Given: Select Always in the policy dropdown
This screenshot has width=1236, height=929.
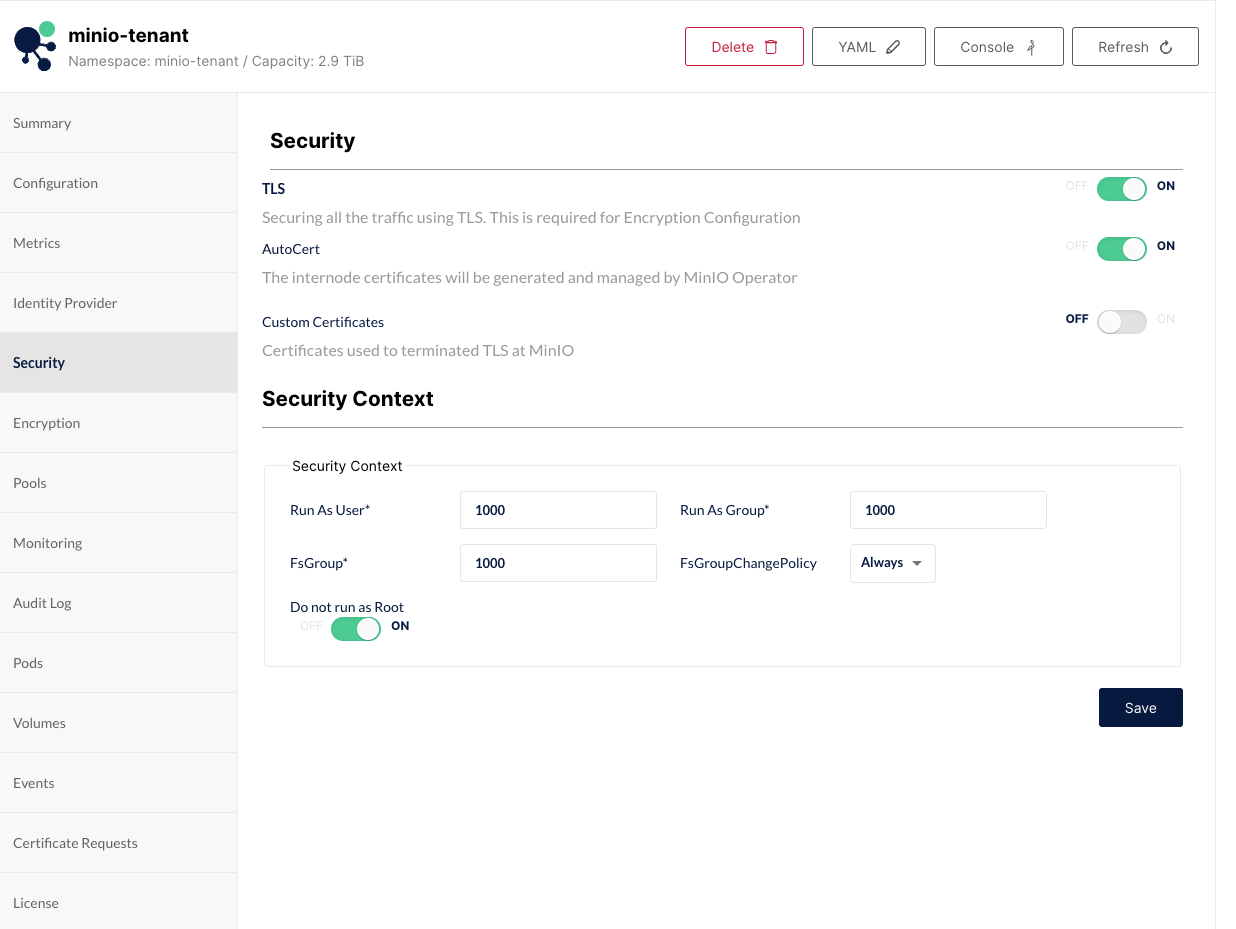Looking at the screenshot, I should tap(884, 563).
